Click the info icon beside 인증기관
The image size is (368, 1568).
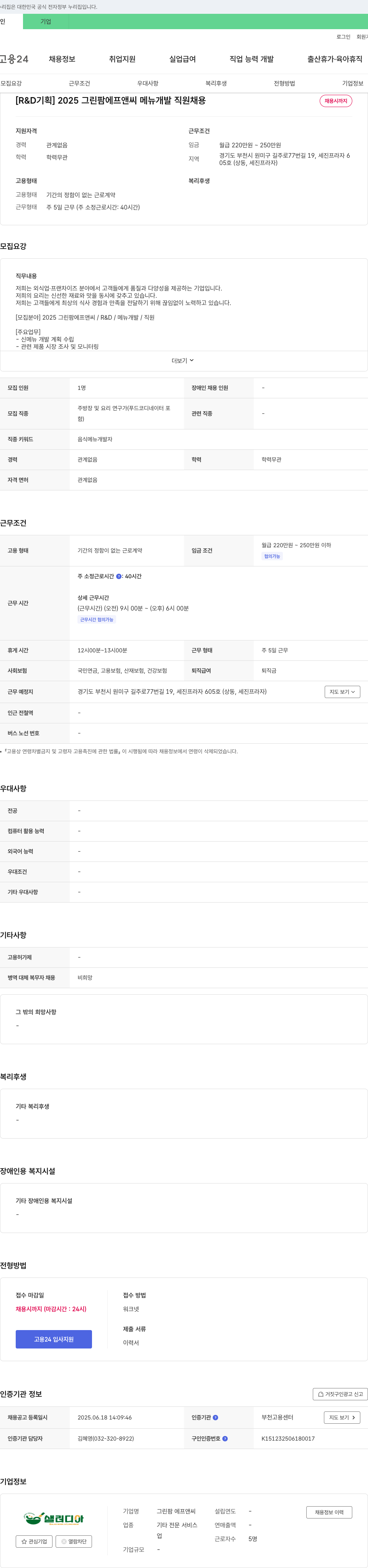[x=215, y=1418]
